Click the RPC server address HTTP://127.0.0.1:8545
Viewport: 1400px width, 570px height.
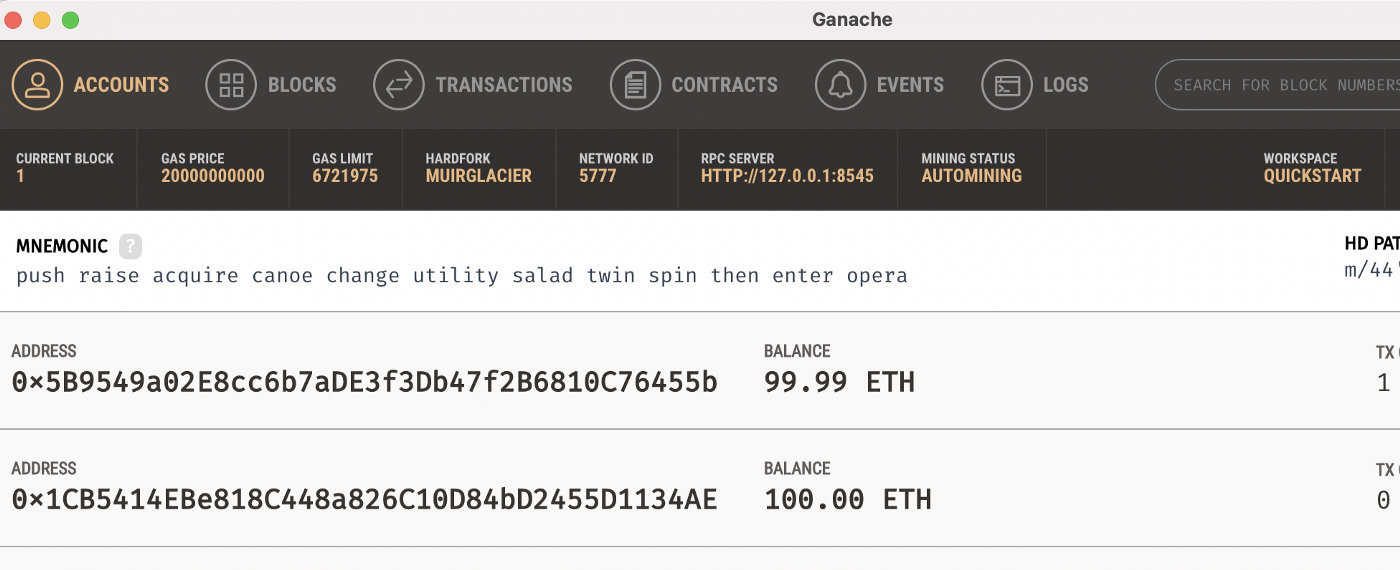point(787,176)
